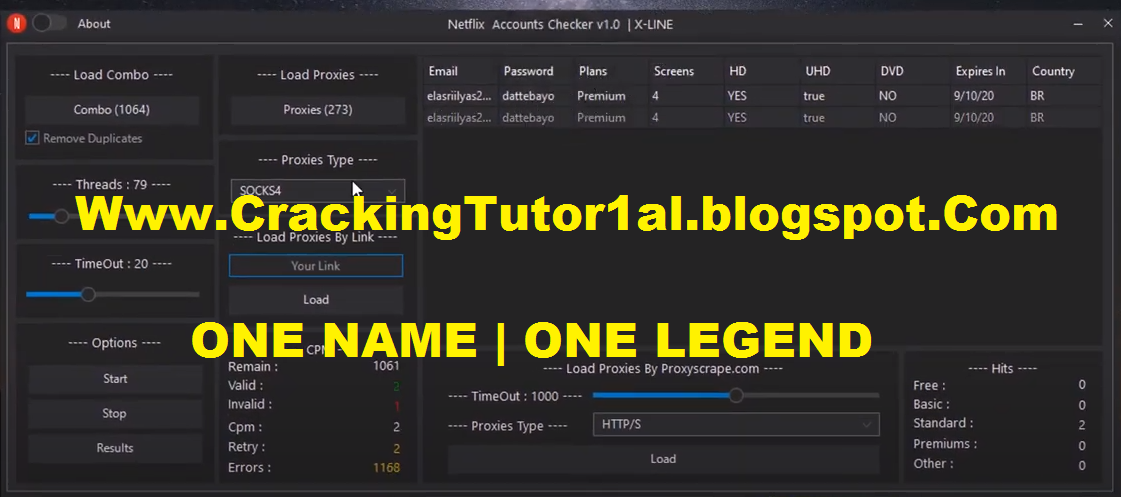Click the Start button in Options

point(115,379)
